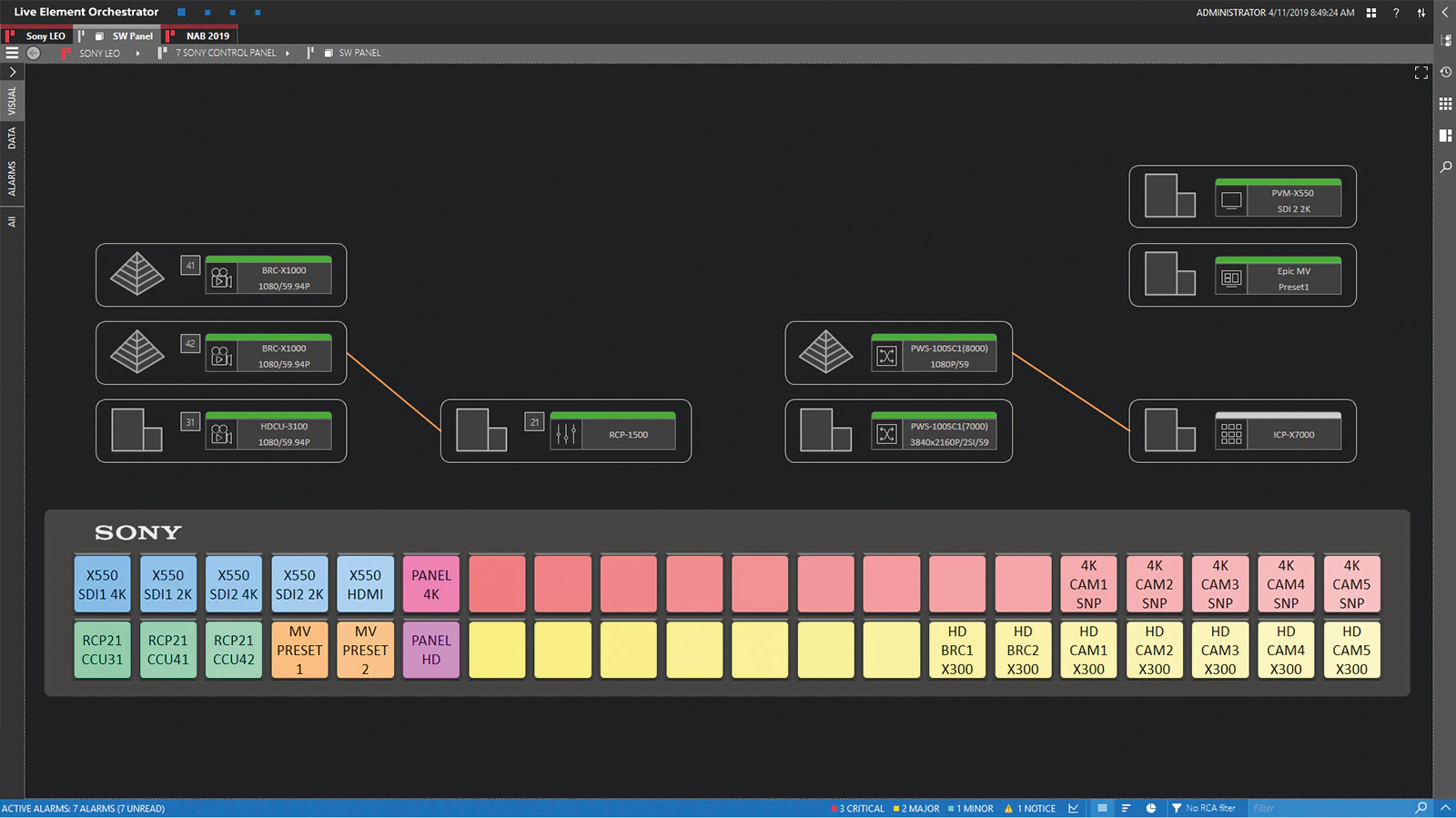Filter alarms by 1 NOTICE
Screen dimensions: 1456x818
(1030, 808)
